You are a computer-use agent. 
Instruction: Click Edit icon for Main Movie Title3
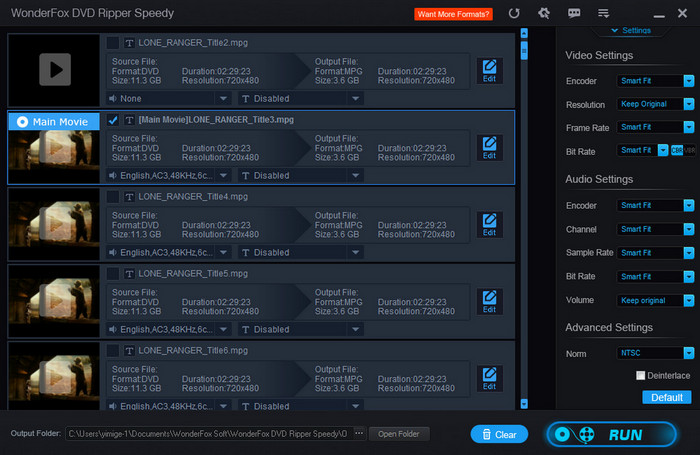(489, 148)
